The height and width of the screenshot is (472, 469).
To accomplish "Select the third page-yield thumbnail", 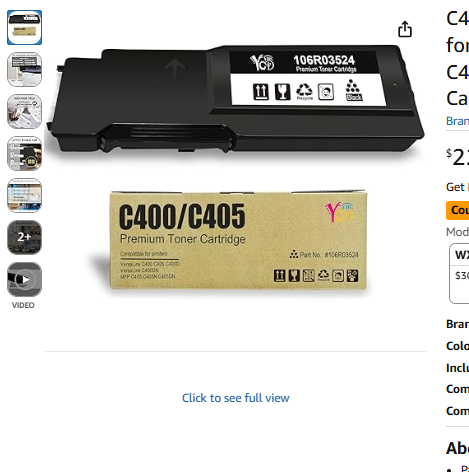I will tap(24, 111).
